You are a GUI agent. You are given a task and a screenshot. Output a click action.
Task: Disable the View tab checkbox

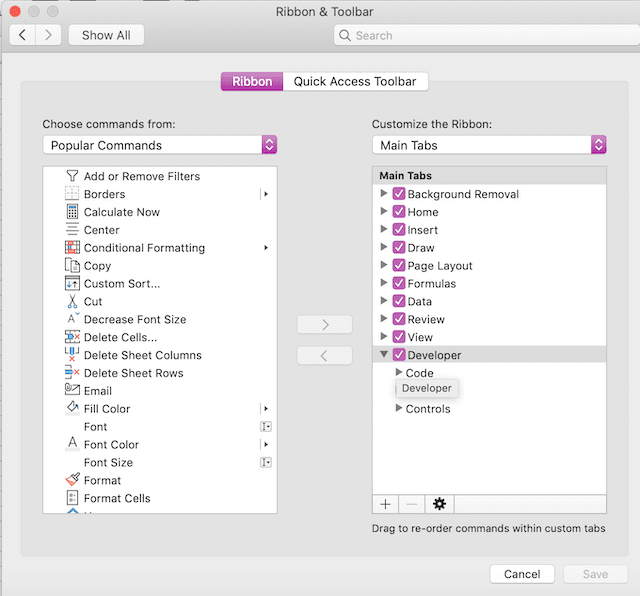point(399,337)
